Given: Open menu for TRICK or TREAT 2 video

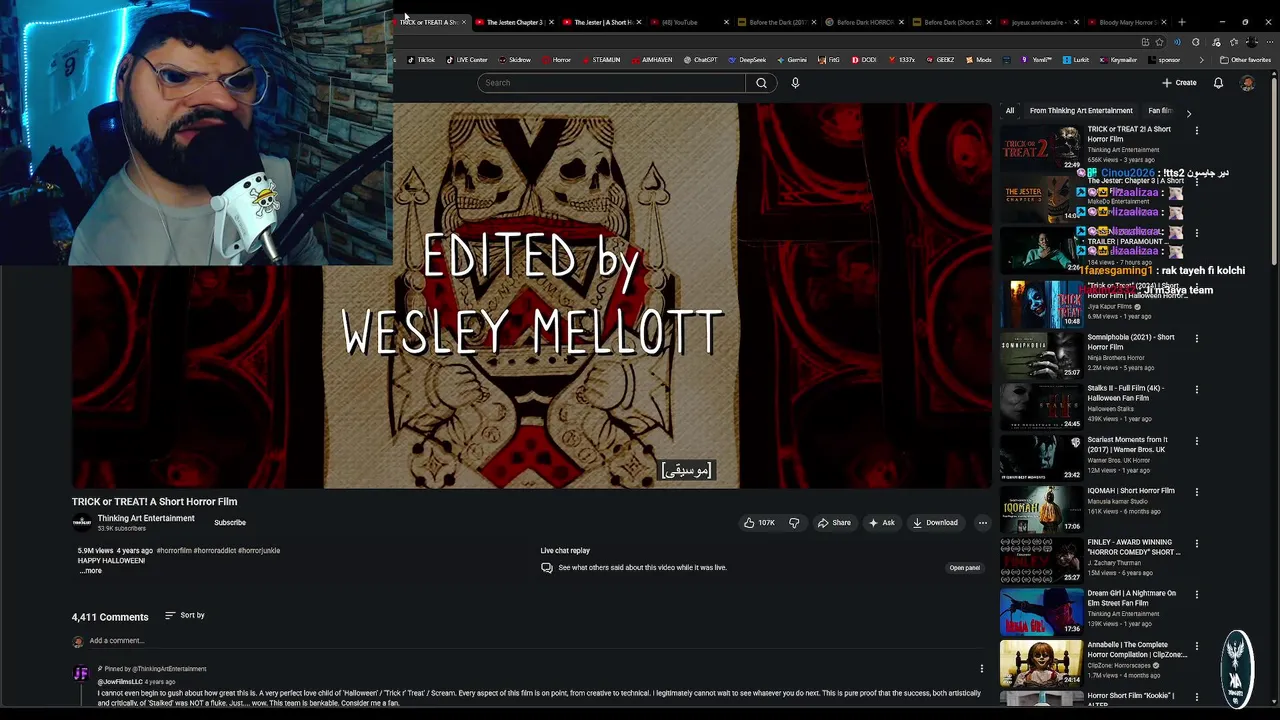Looking at the screenshot, I should coord(1196,130).
